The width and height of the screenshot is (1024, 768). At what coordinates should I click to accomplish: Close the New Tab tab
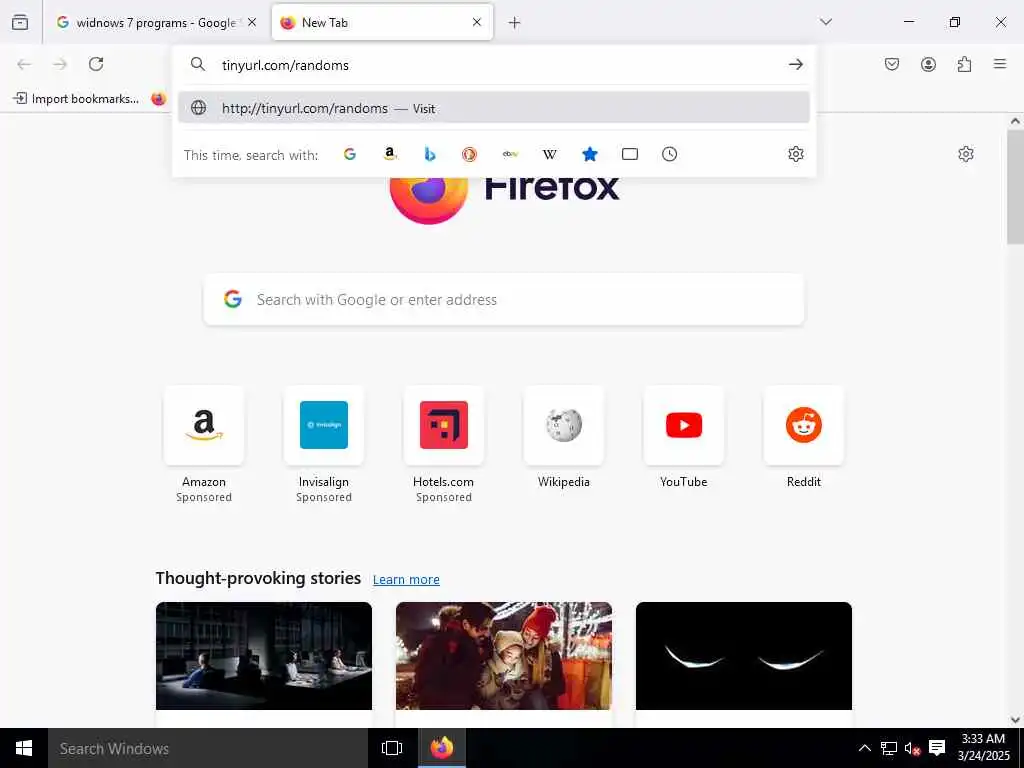pyautogui.click(x=477, y=22)
